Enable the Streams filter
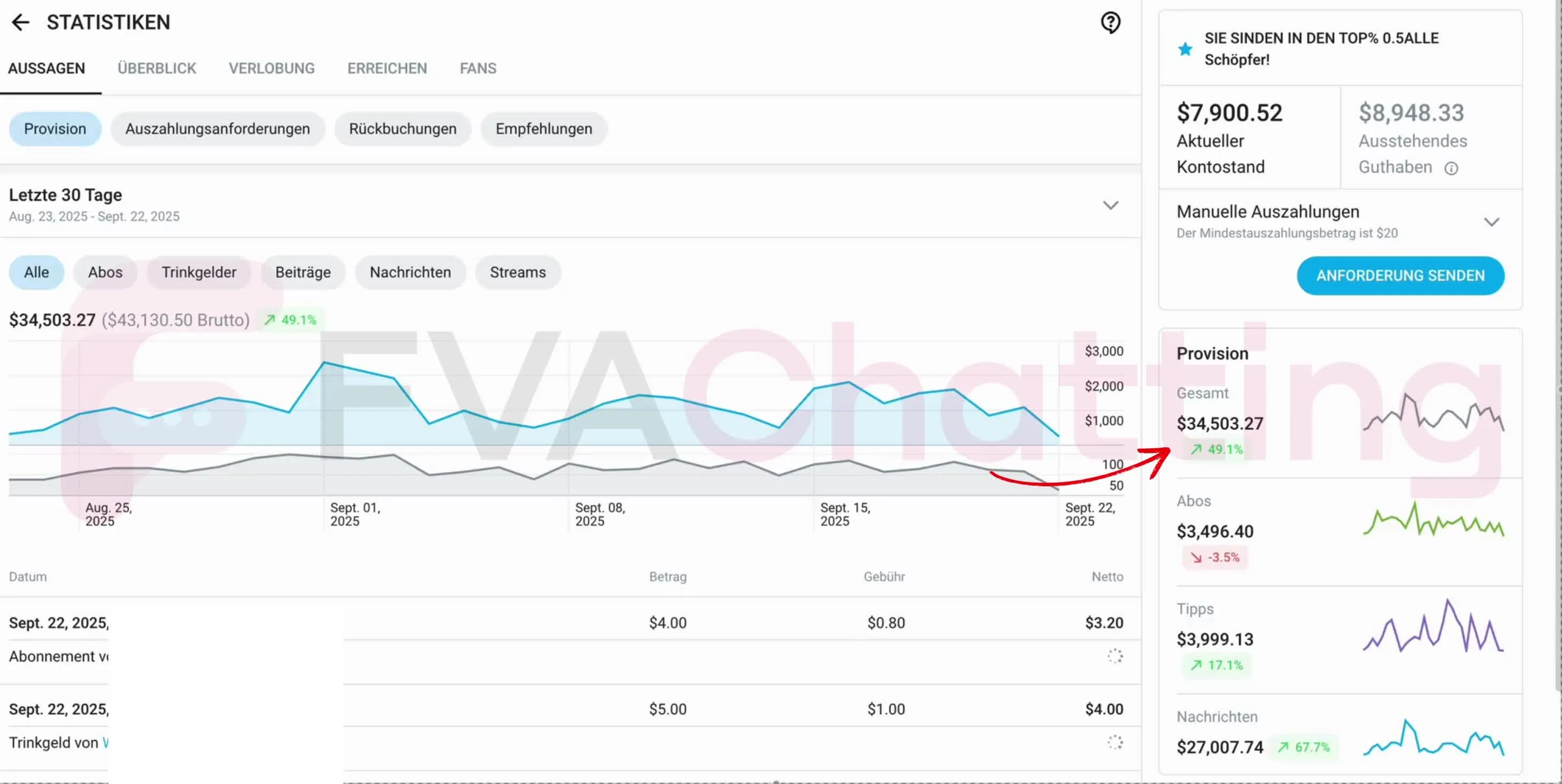The image size is (1562, 784). tap(518, 272)
